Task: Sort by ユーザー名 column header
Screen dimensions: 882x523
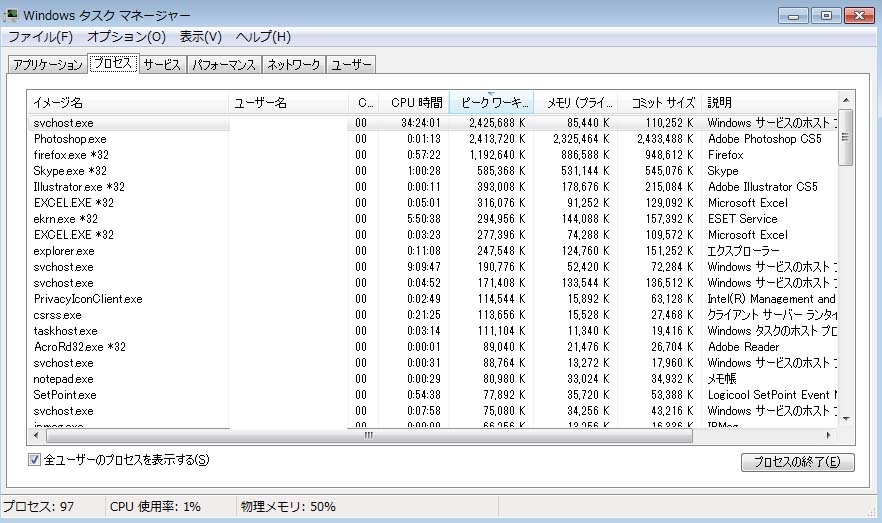Action: point(289,103)
